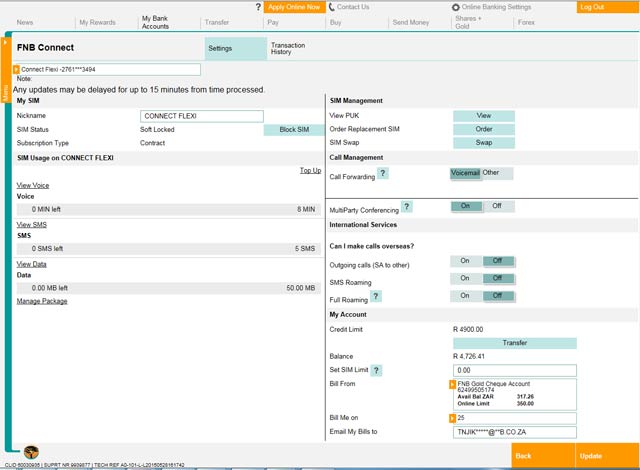The image size is (640, 470).
Task: Show help for Set SIM Limit
Action: 377,370
